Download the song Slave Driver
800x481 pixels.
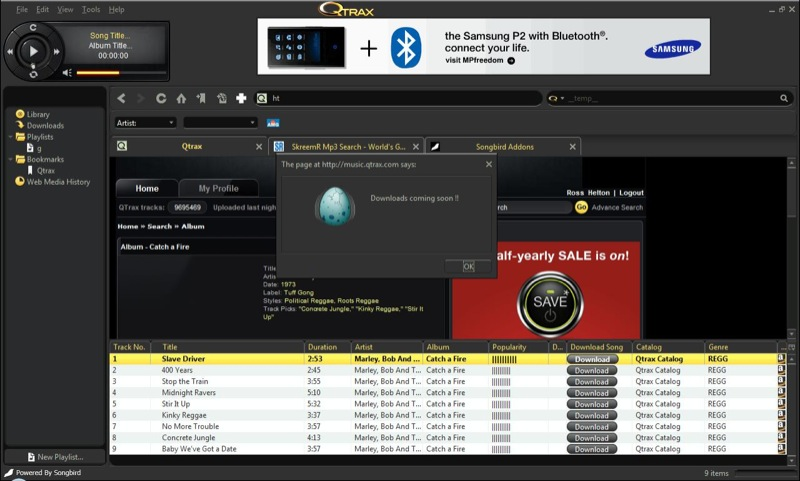(x=592, y=359)
